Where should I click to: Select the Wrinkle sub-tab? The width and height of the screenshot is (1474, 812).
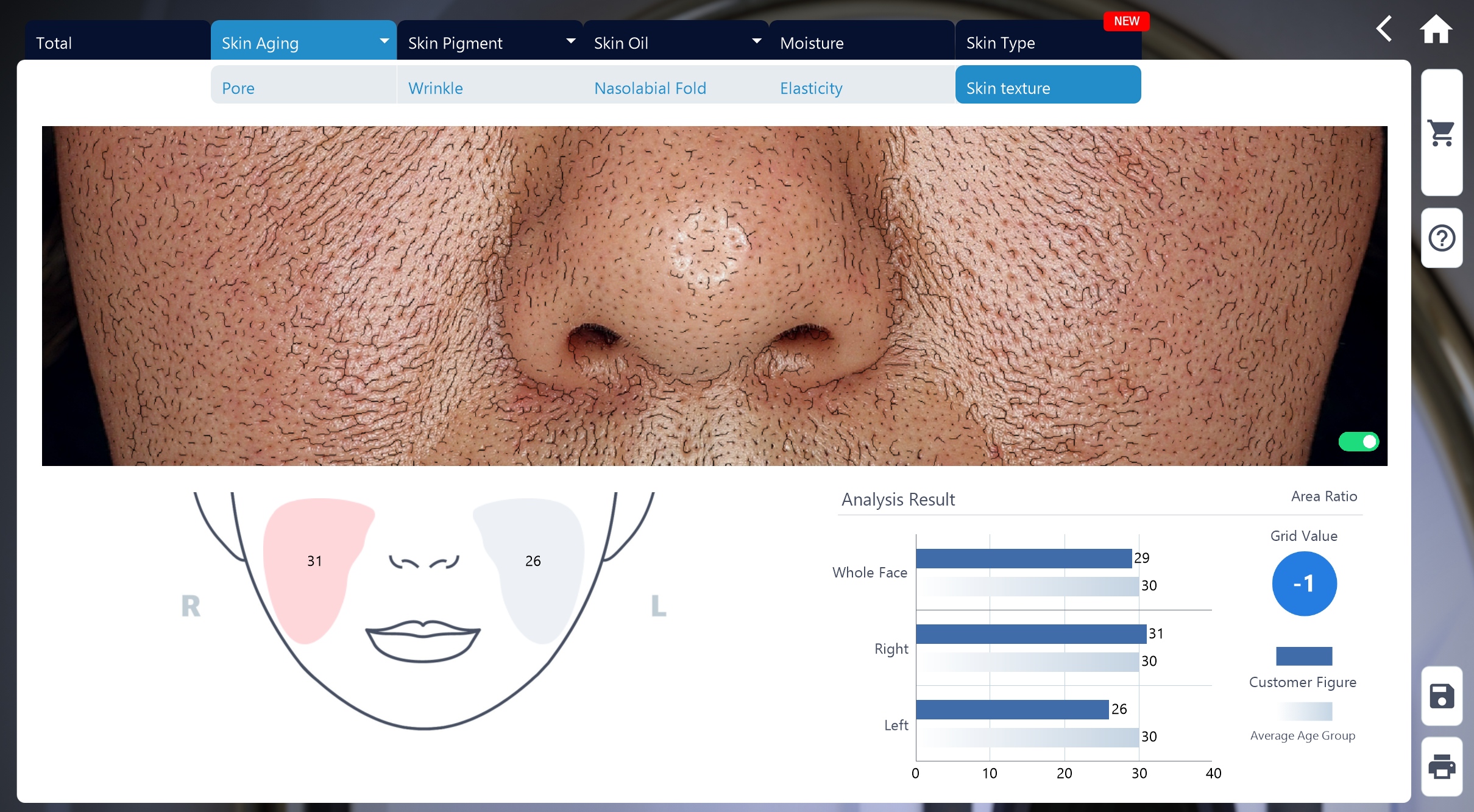[490, 85]
